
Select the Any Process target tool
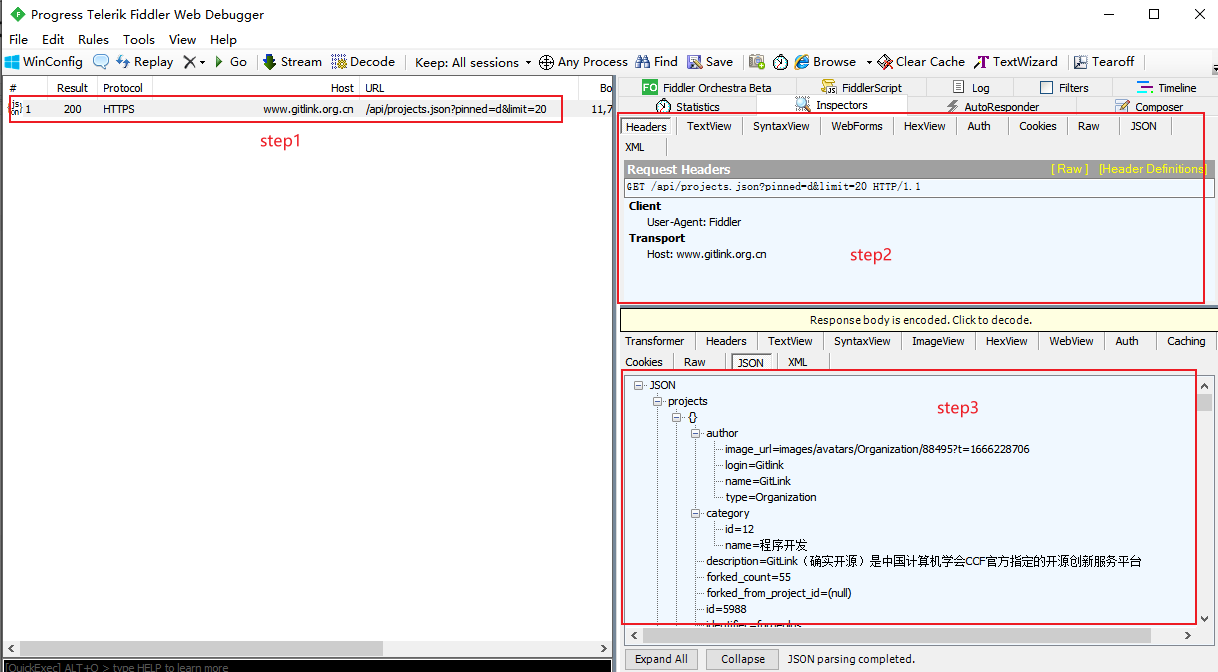tap(583, 62)
